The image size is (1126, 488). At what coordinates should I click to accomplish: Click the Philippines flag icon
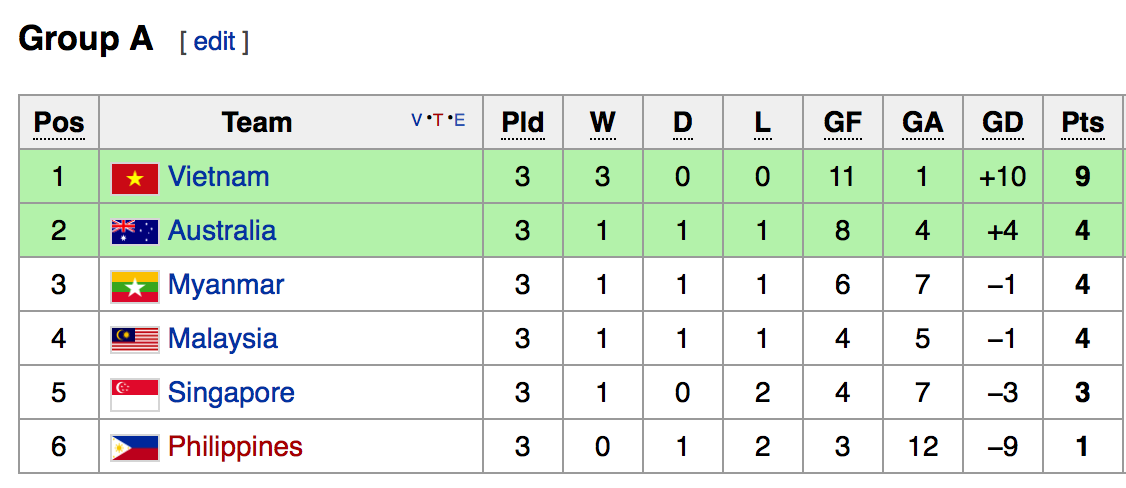tap(135, 448)
